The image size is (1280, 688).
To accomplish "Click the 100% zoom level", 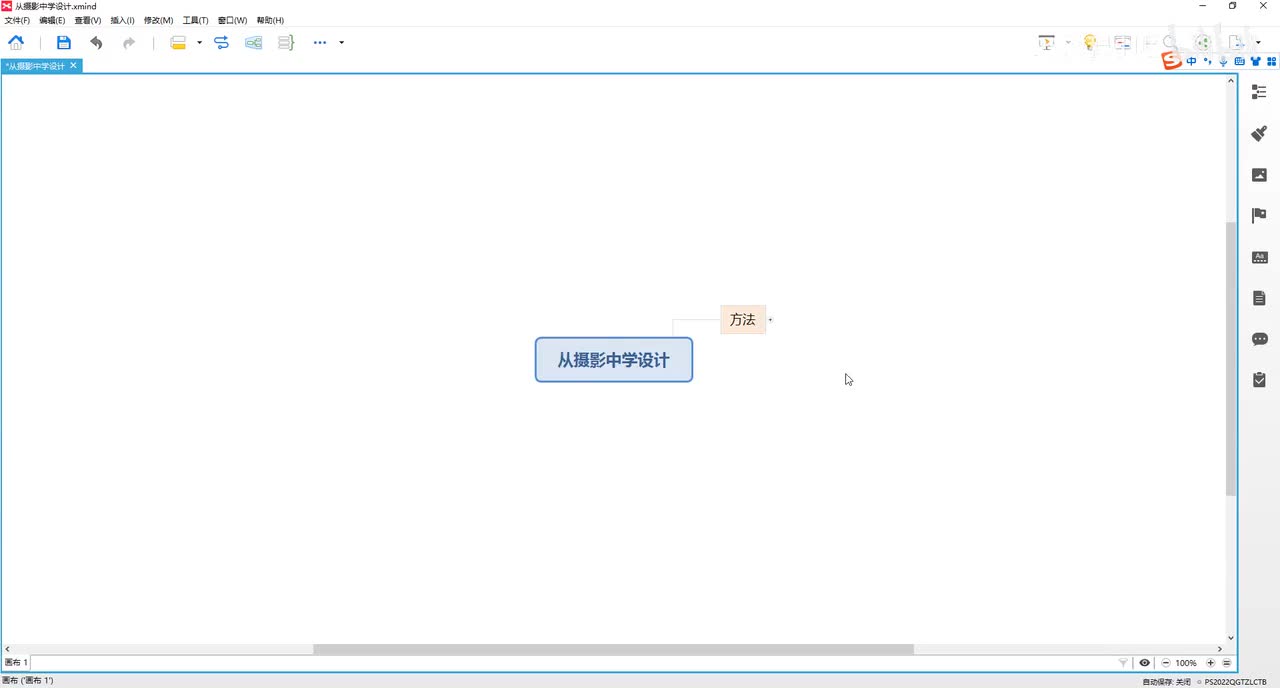I will pos(1187,663).
